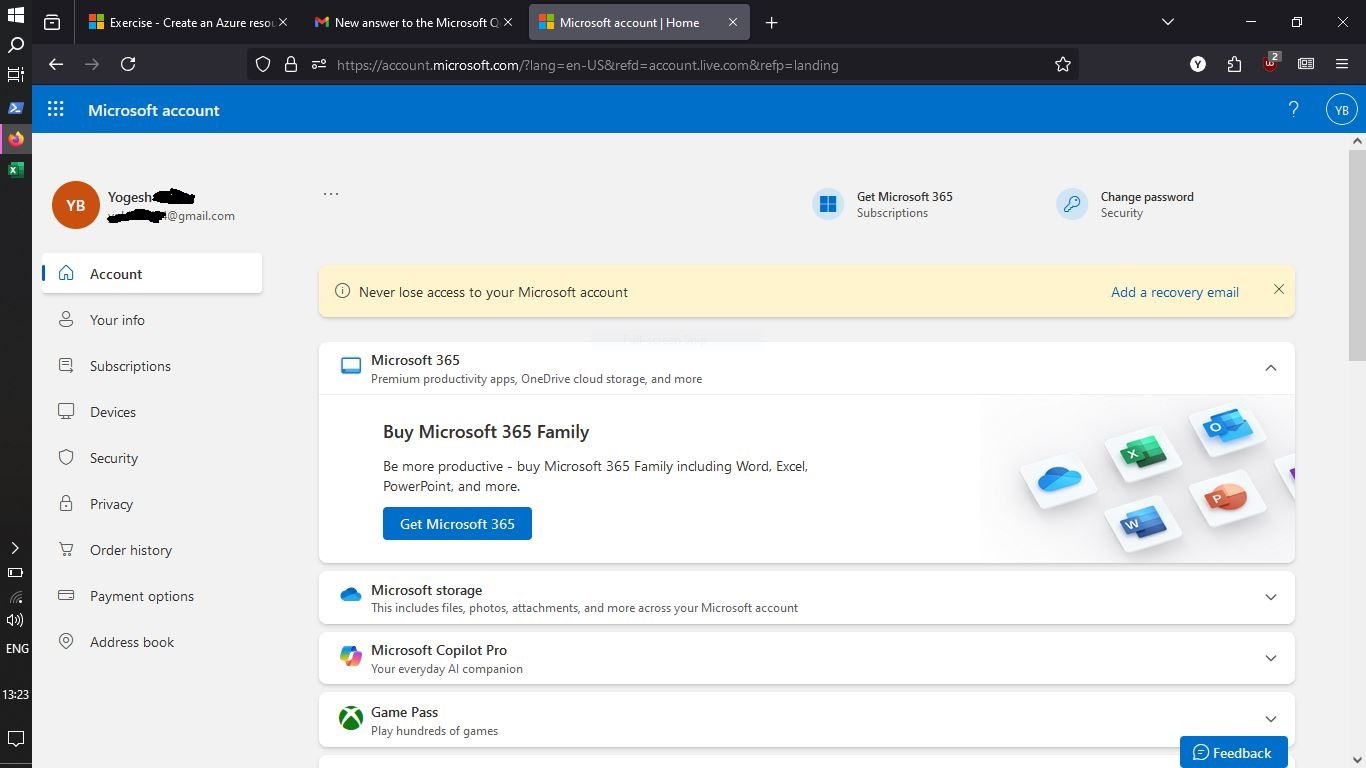Image resolution: width=1366 pixels, height=768 pixels.
Task: Click the Microsoft account header title
Action: (154, 110)
